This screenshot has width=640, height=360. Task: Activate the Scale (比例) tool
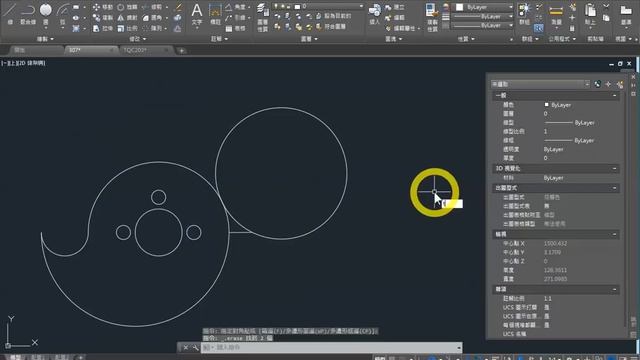pos(127,29)
